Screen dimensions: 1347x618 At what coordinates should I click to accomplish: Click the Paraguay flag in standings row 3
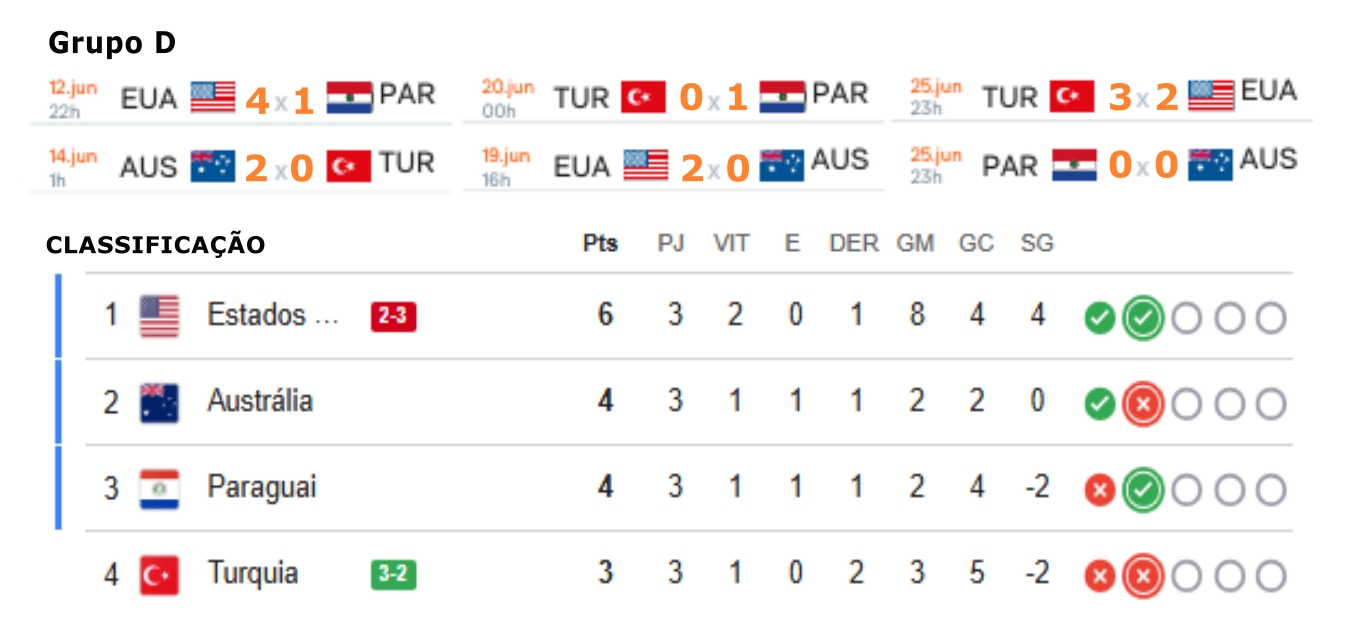159,489
